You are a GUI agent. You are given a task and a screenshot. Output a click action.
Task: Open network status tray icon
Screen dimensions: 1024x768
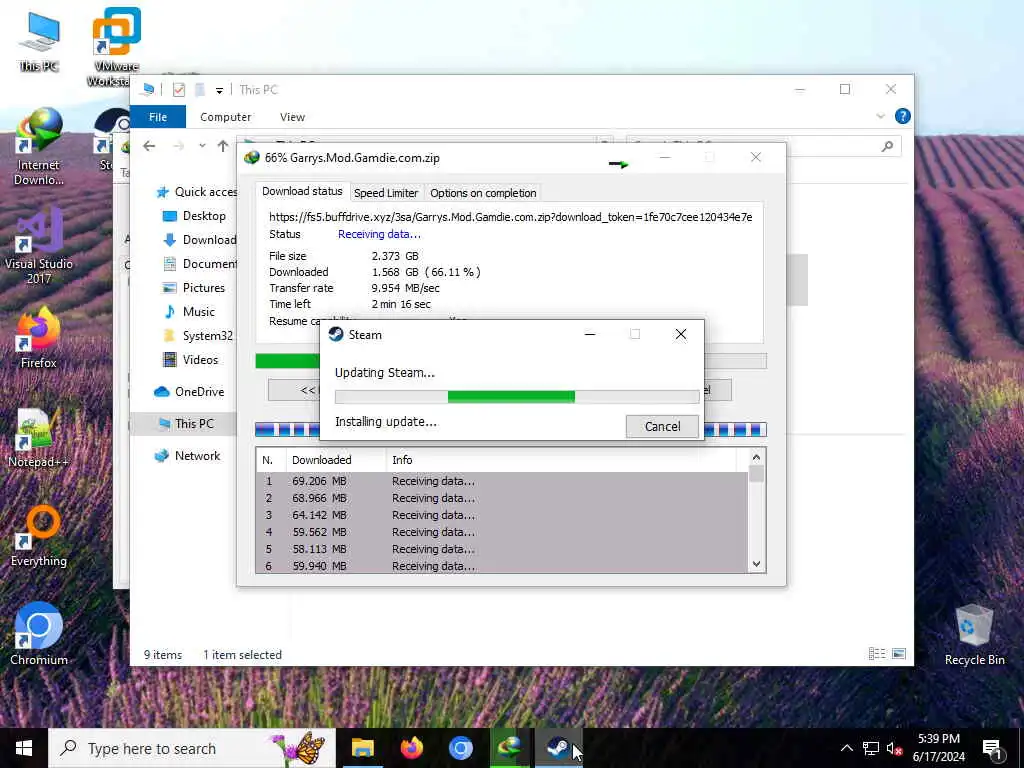[871, 748]
